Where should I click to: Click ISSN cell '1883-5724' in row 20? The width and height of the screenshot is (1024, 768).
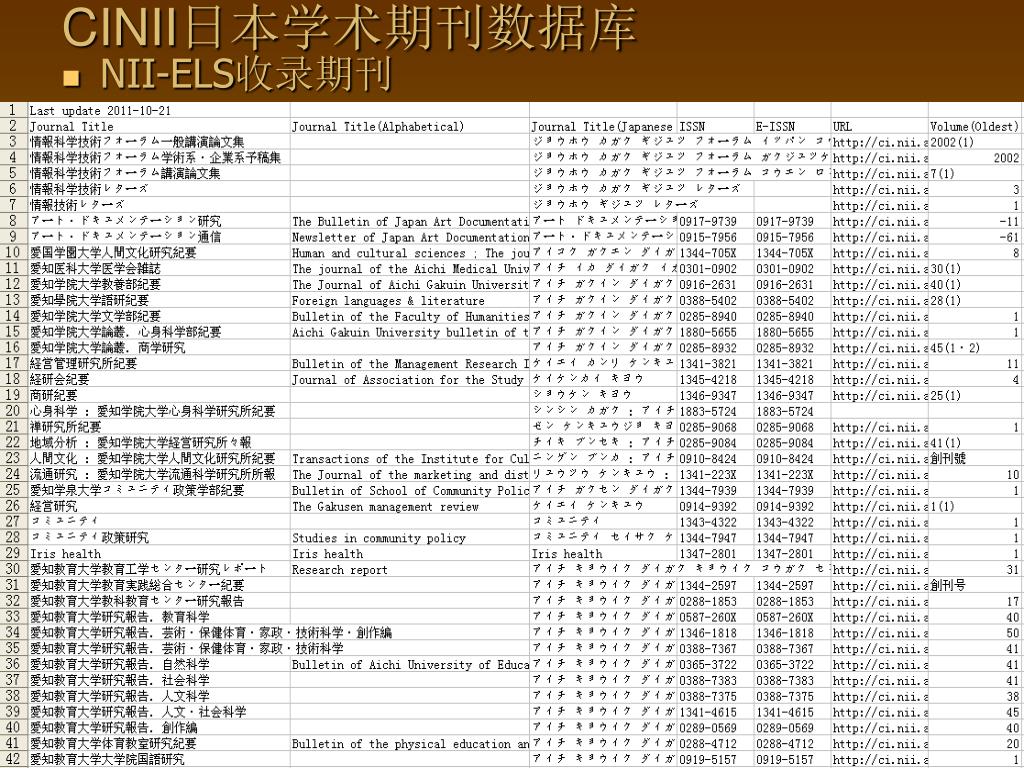[x=715, y=411]
